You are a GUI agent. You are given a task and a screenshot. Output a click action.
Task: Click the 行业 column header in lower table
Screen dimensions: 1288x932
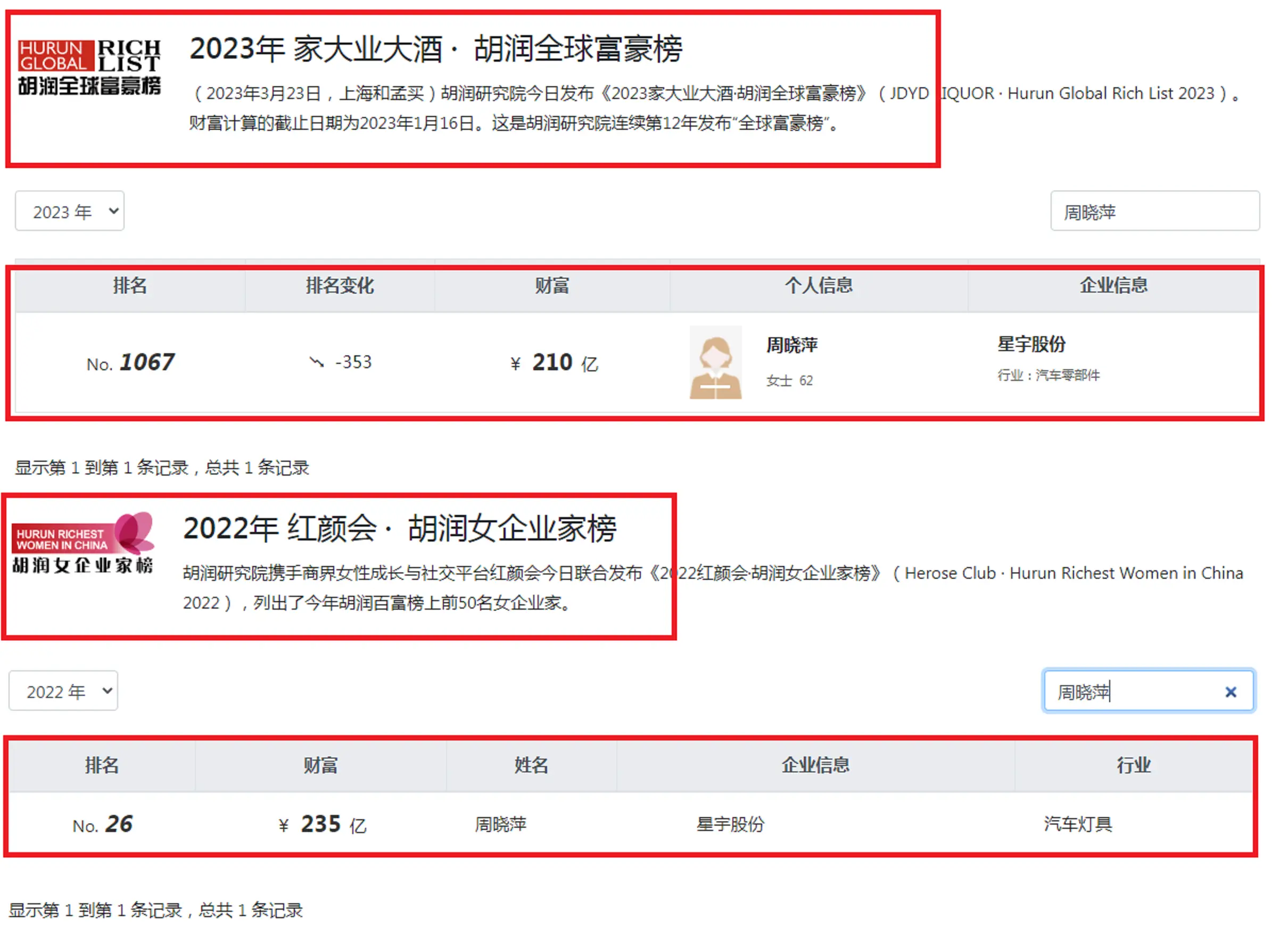[1134, 765]
